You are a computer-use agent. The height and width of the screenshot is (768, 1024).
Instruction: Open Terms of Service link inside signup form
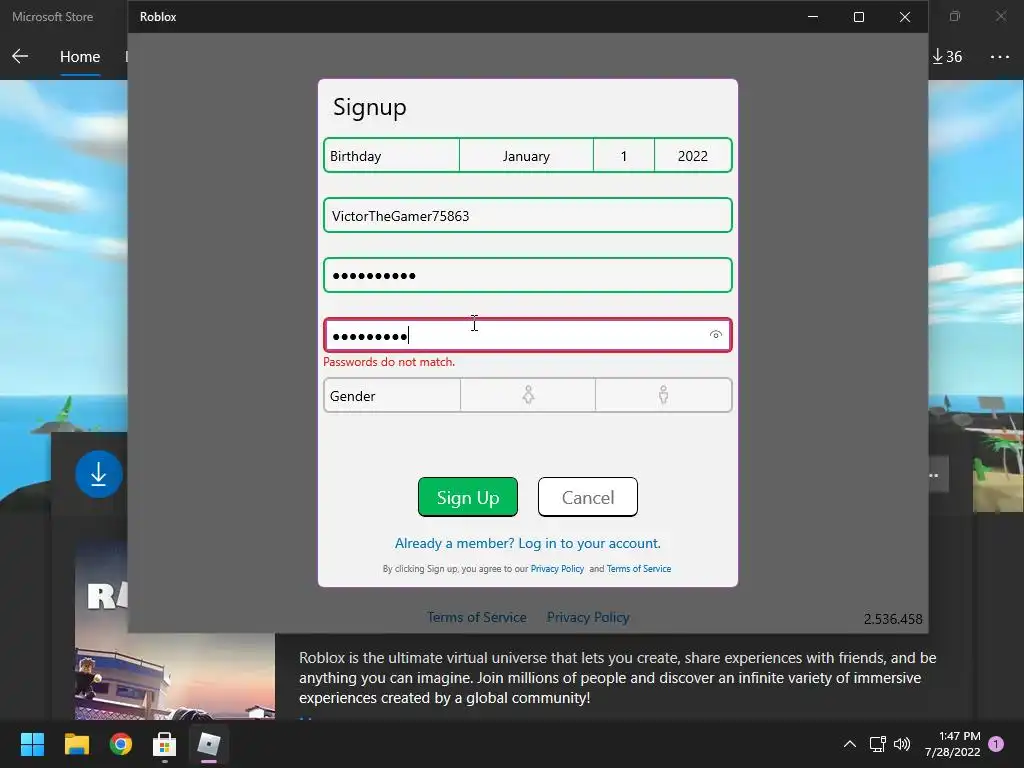click(639, 569)
